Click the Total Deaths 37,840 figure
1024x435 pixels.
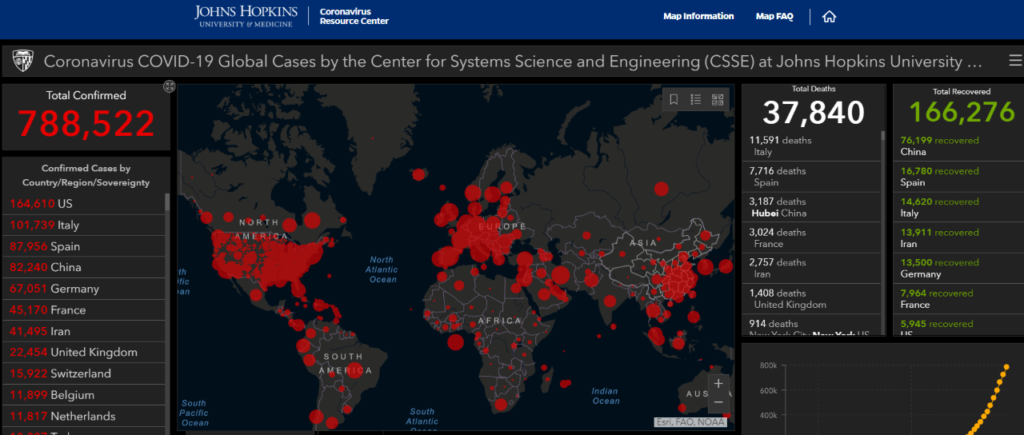814,112
